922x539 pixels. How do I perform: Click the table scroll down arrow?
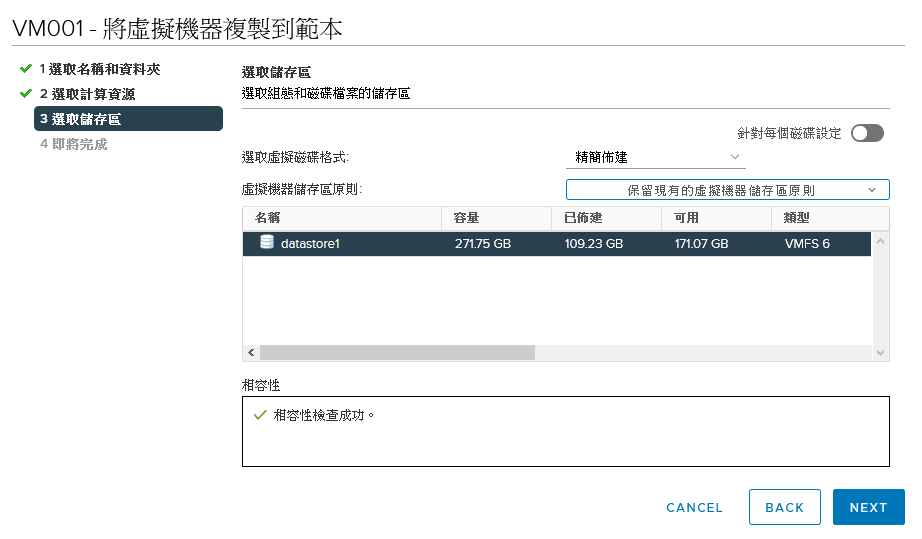pyautogui.click(x=880, y=353)
